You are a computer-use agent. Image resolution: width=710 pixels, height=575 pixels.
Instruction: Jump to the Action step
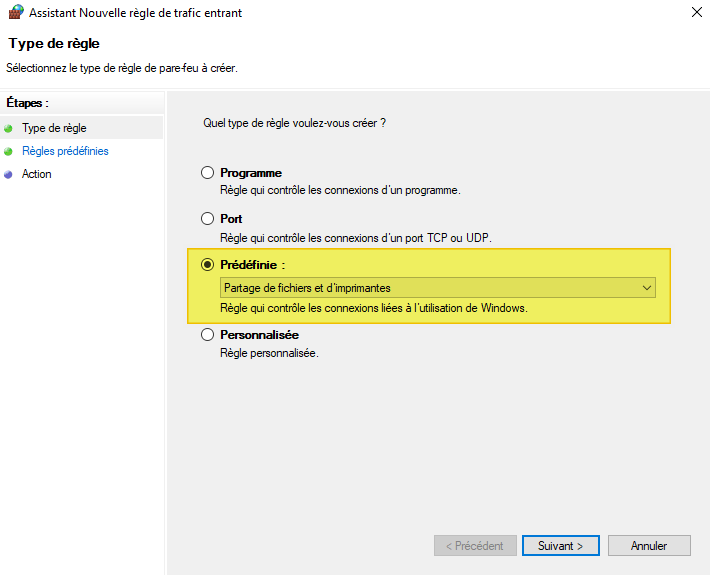(37, 174)
